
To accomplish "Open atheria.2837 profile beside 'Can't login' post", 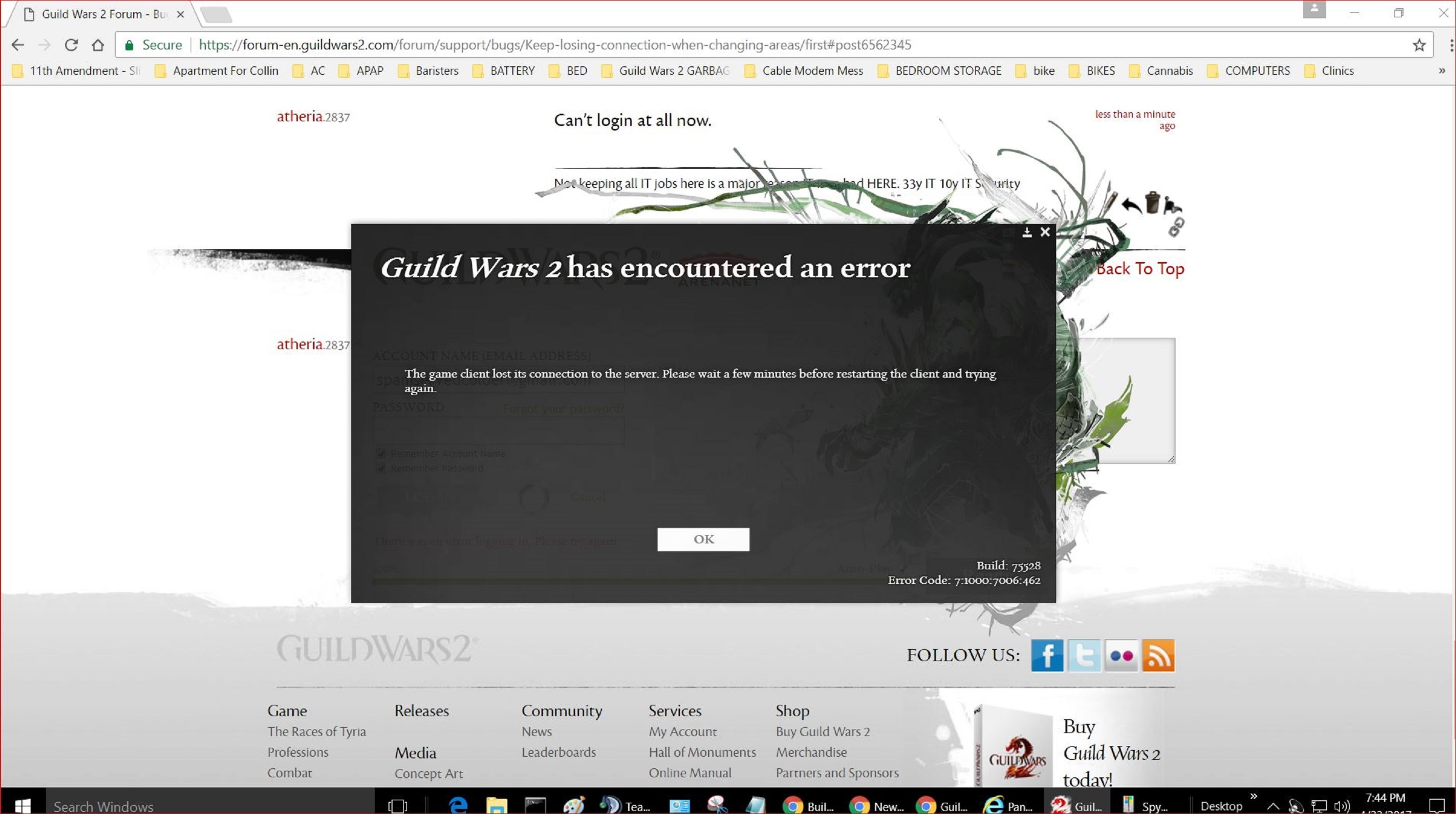I will (313, 116).
